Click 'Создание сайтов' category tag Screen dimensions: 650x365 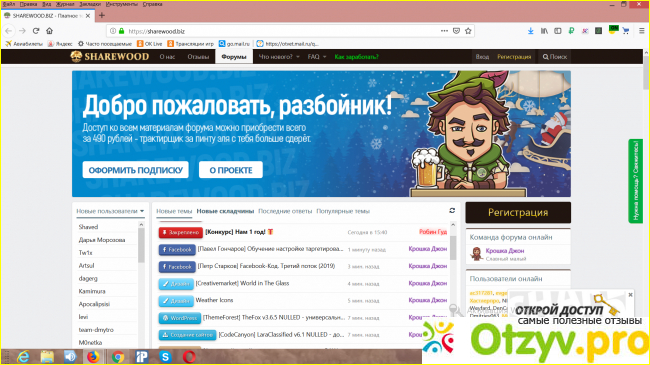187,335
